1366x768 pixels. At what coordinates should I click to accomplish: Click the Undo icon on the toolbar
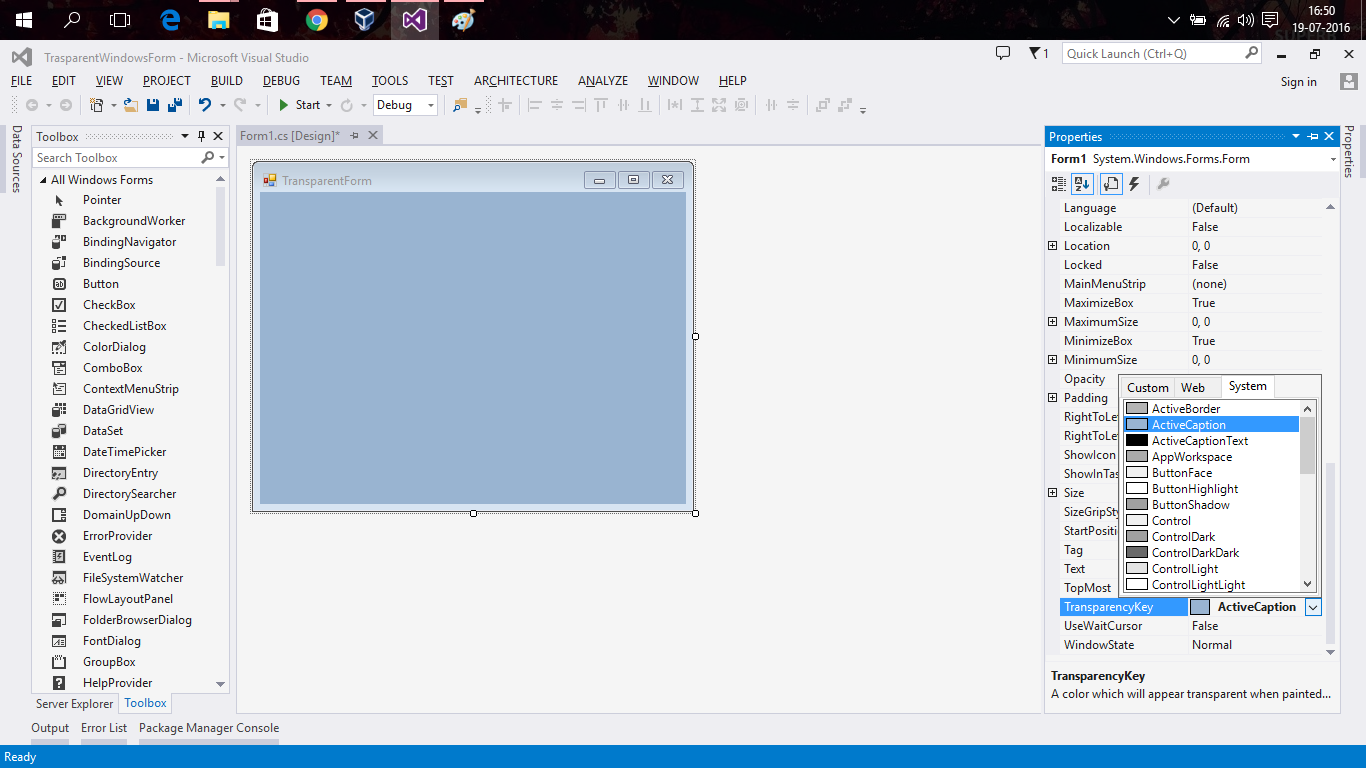point(205,105)
